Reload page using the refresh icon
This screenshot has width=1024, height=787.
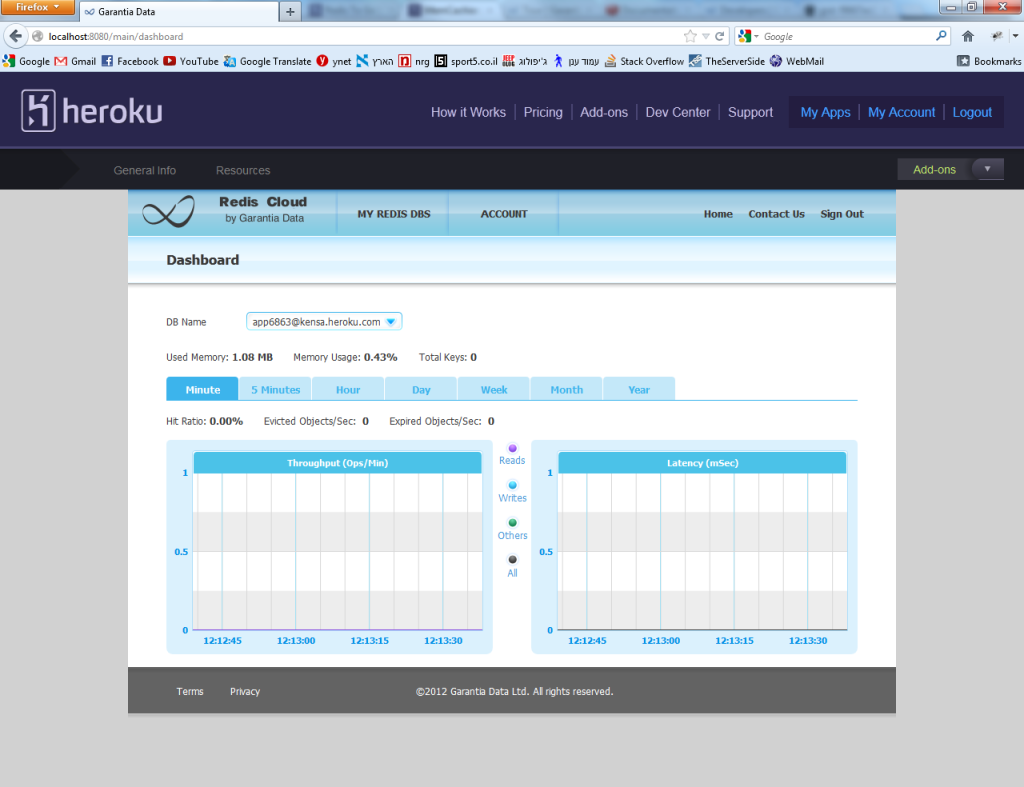[720, 36]
